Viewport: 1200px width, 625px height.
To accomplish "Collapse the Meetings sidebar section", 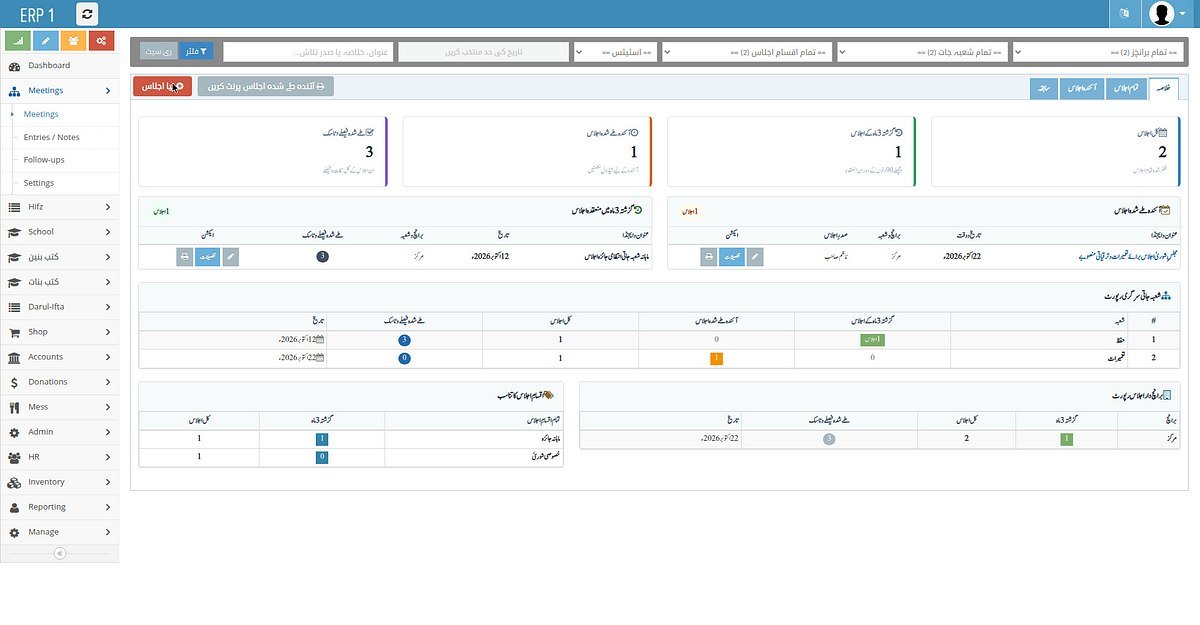I will (x=59, y=91).
